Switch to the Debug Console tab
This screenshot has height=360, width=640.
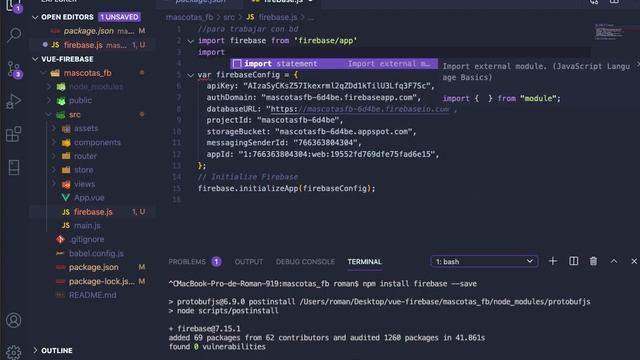point(305,262)
